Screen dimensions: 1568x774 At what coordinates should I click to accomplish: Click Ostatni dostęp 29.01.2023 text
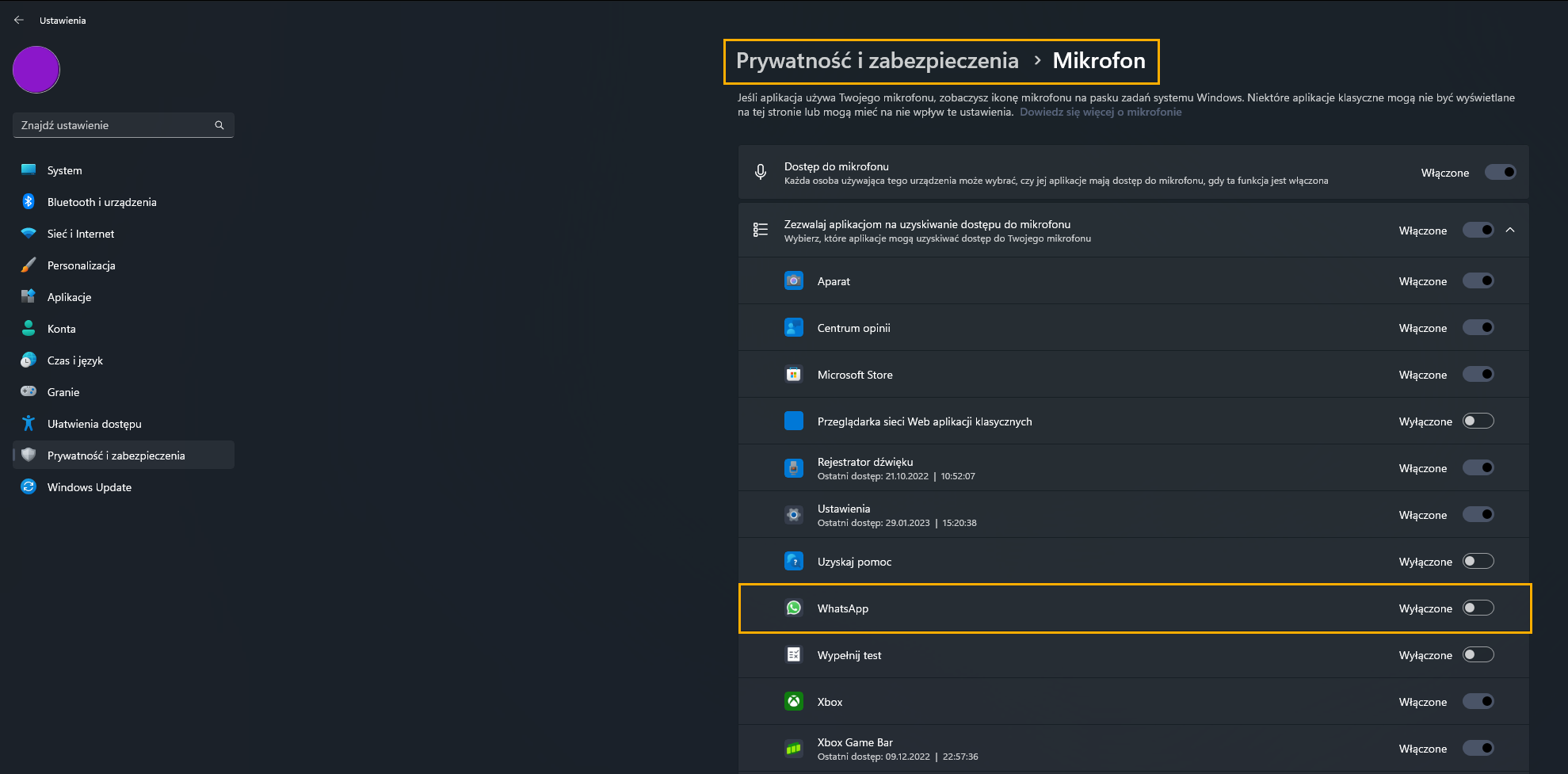tap(897, 523)
